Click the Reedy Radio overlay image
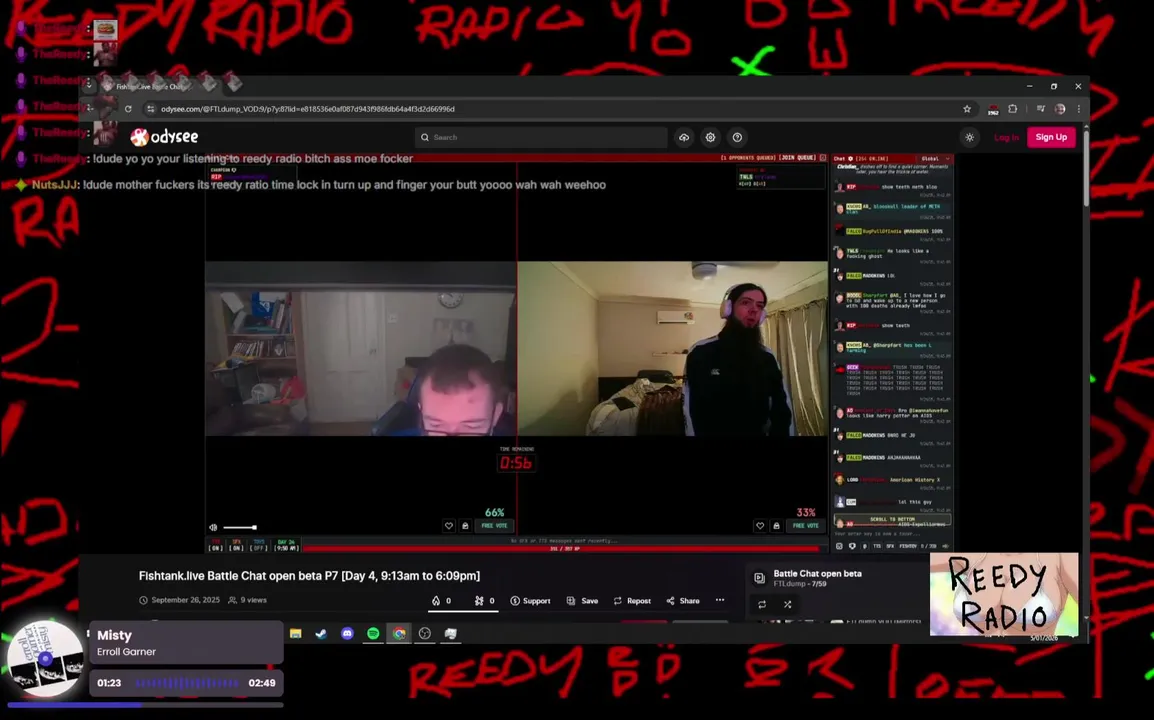 coord(1004,594)
